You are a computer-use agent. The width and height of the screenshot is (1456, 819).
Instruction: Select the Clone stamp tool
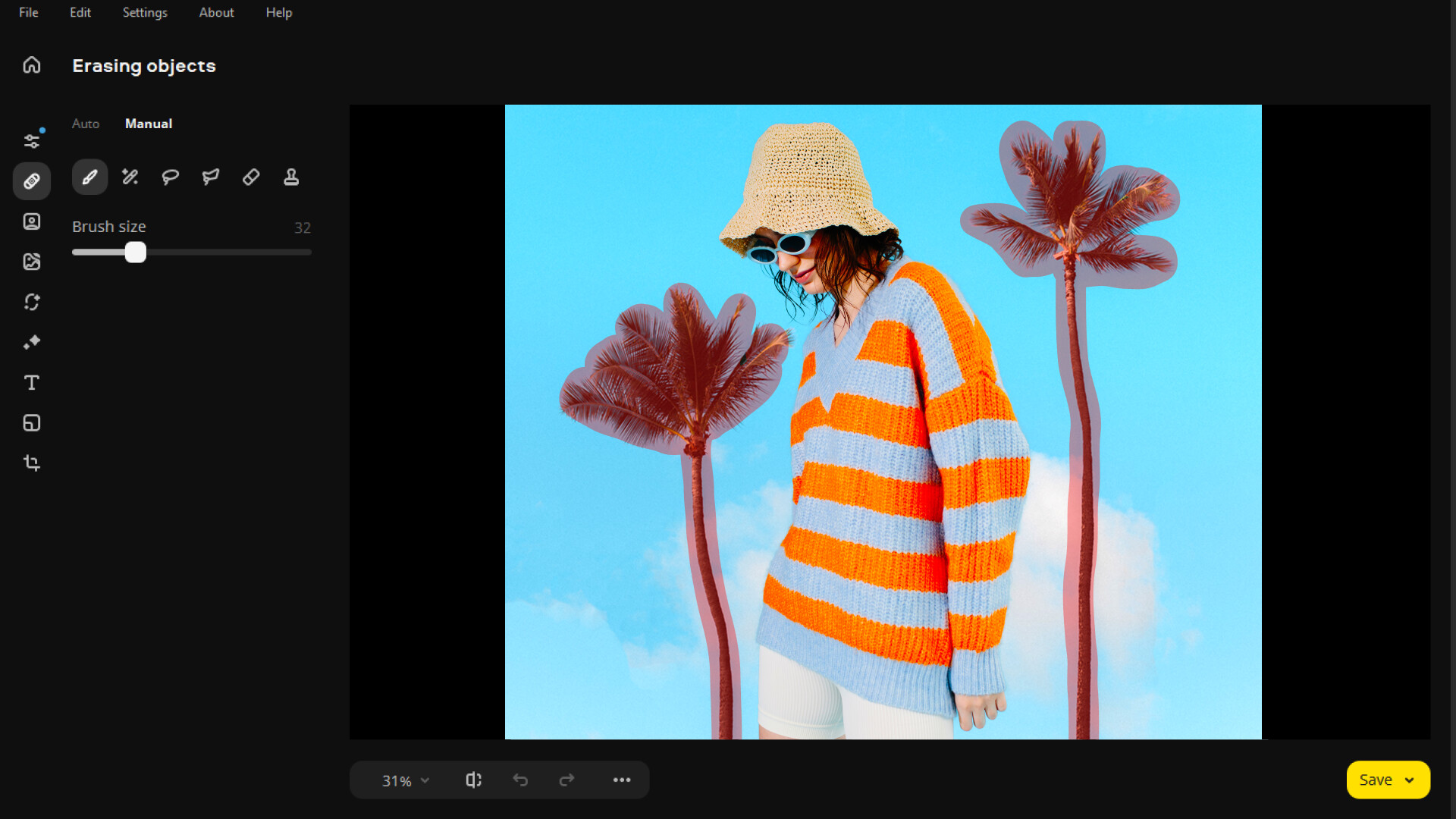(291, 177)
